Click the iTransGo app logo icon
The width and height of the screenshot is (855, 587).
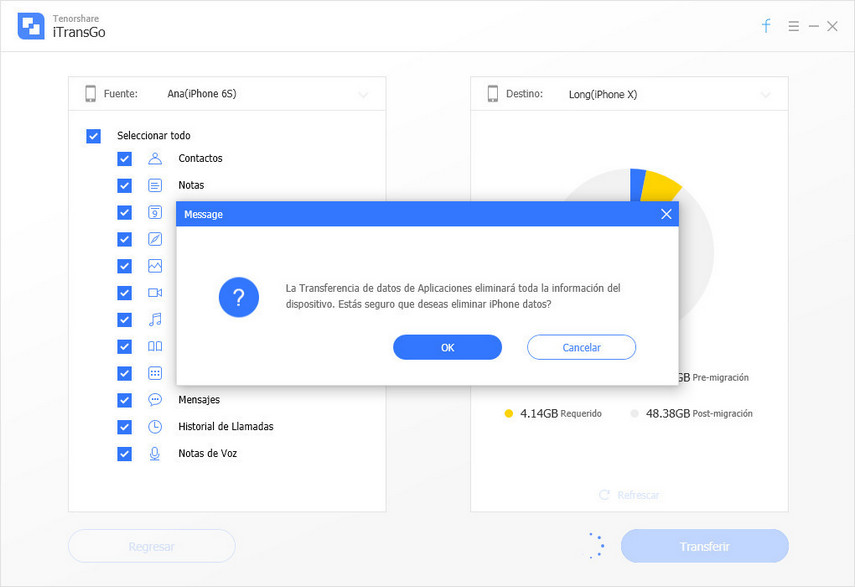[31, 26]
